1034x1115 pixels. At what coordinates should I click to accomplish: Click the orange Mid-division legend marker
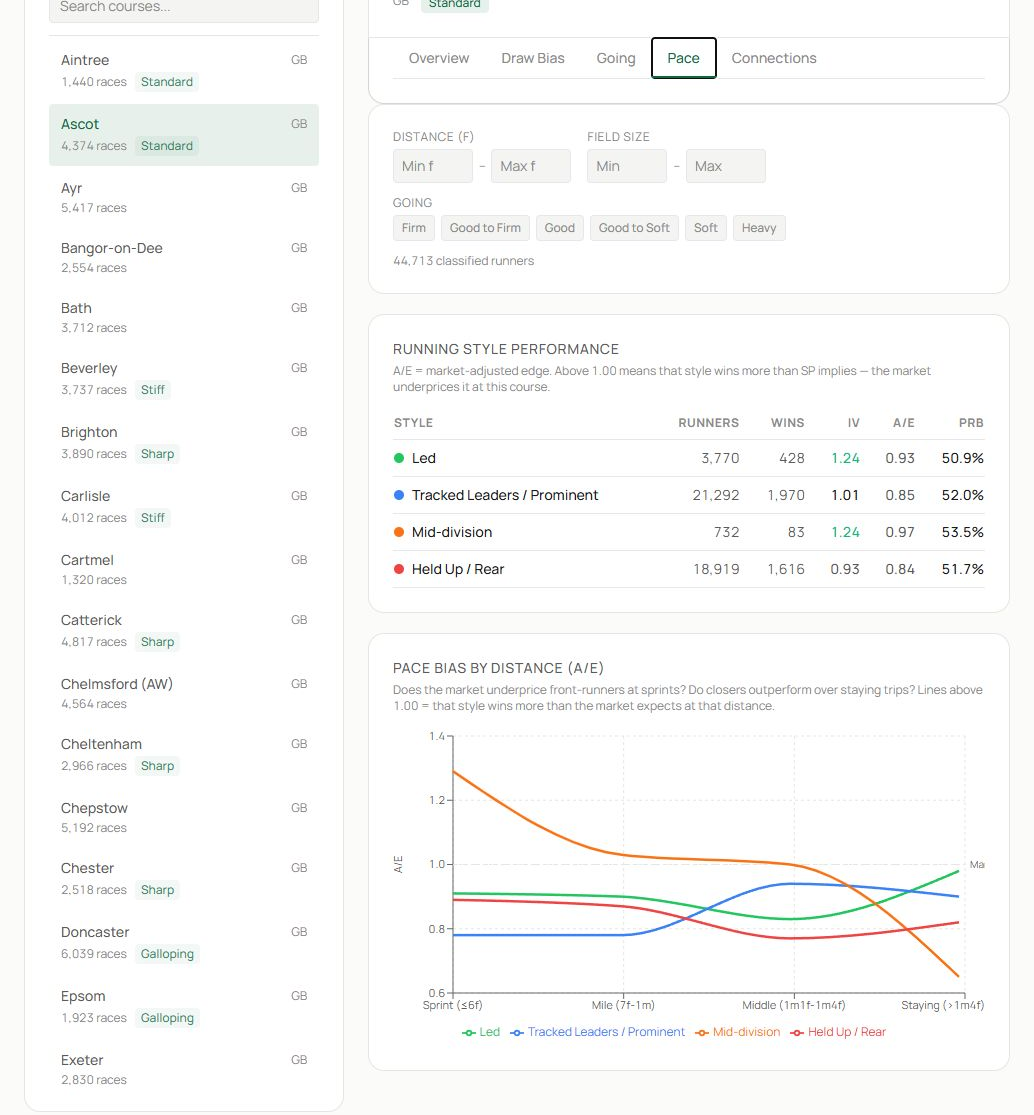[702, 1033]
